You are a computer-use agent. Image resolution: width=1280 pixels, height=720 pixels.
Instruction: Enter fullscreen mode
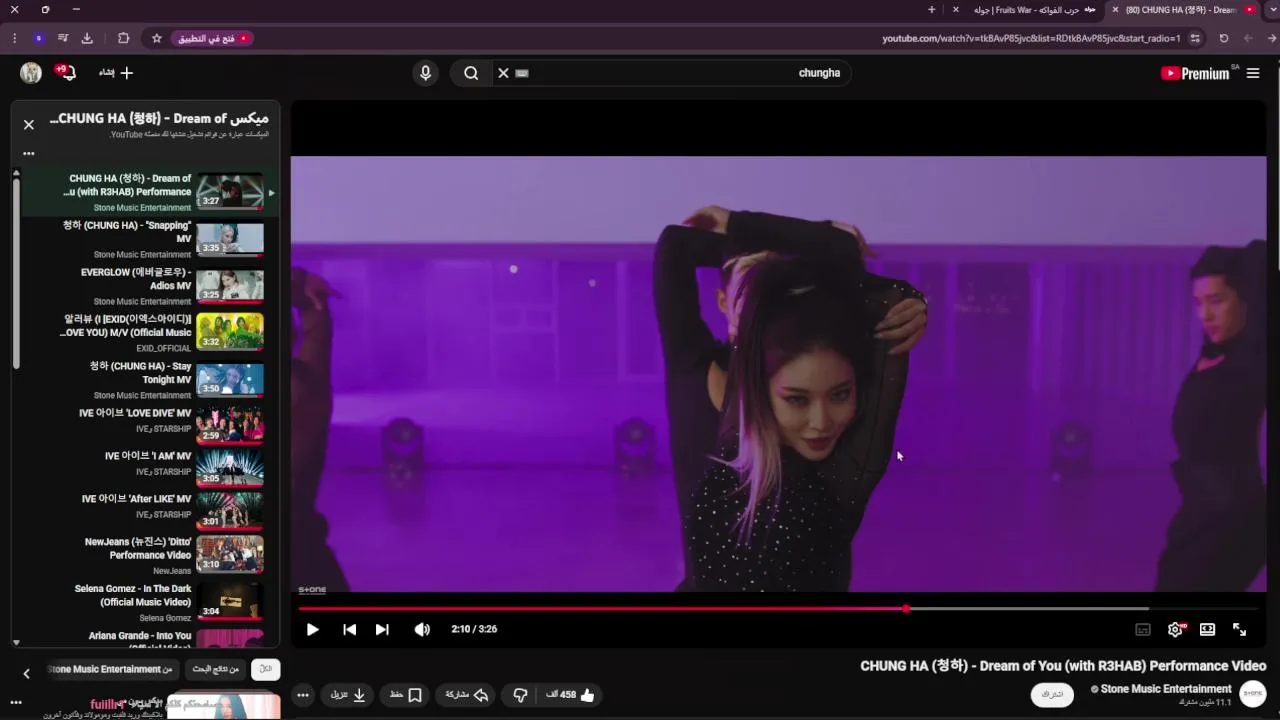(1239, 629)
